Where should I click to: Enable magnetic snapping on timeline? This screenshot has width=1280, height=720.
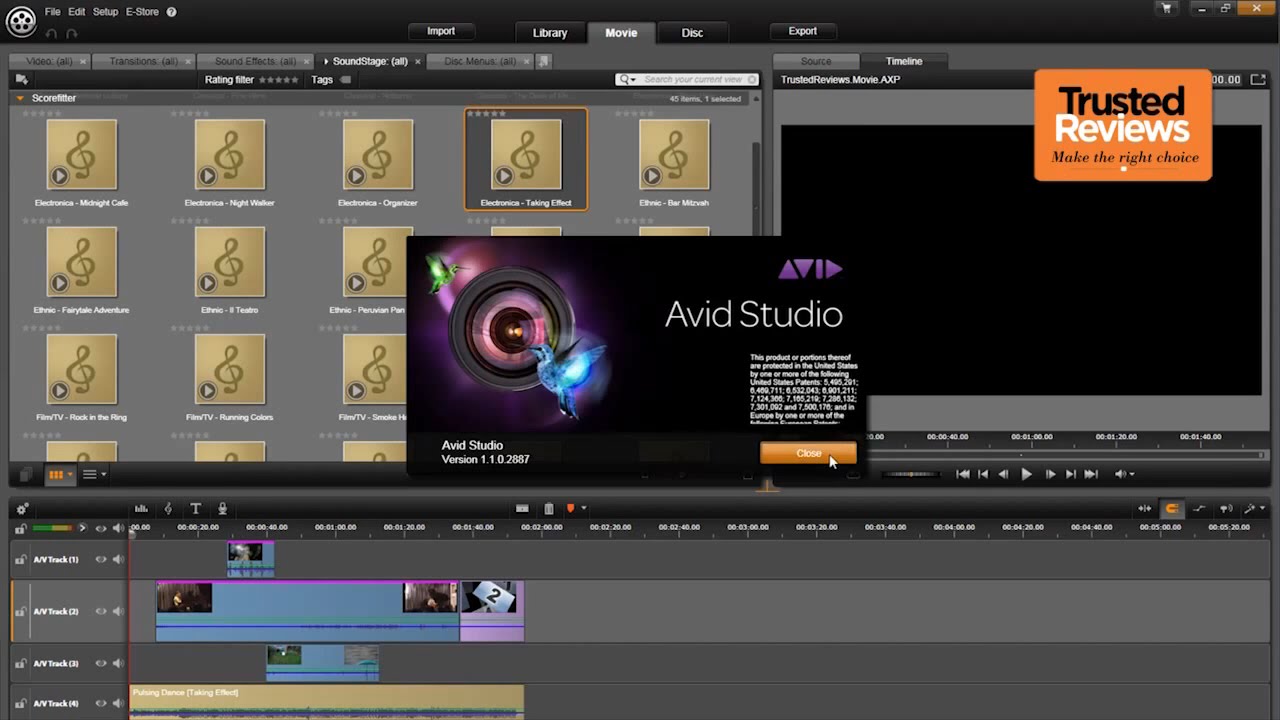tap(1171, 509)
